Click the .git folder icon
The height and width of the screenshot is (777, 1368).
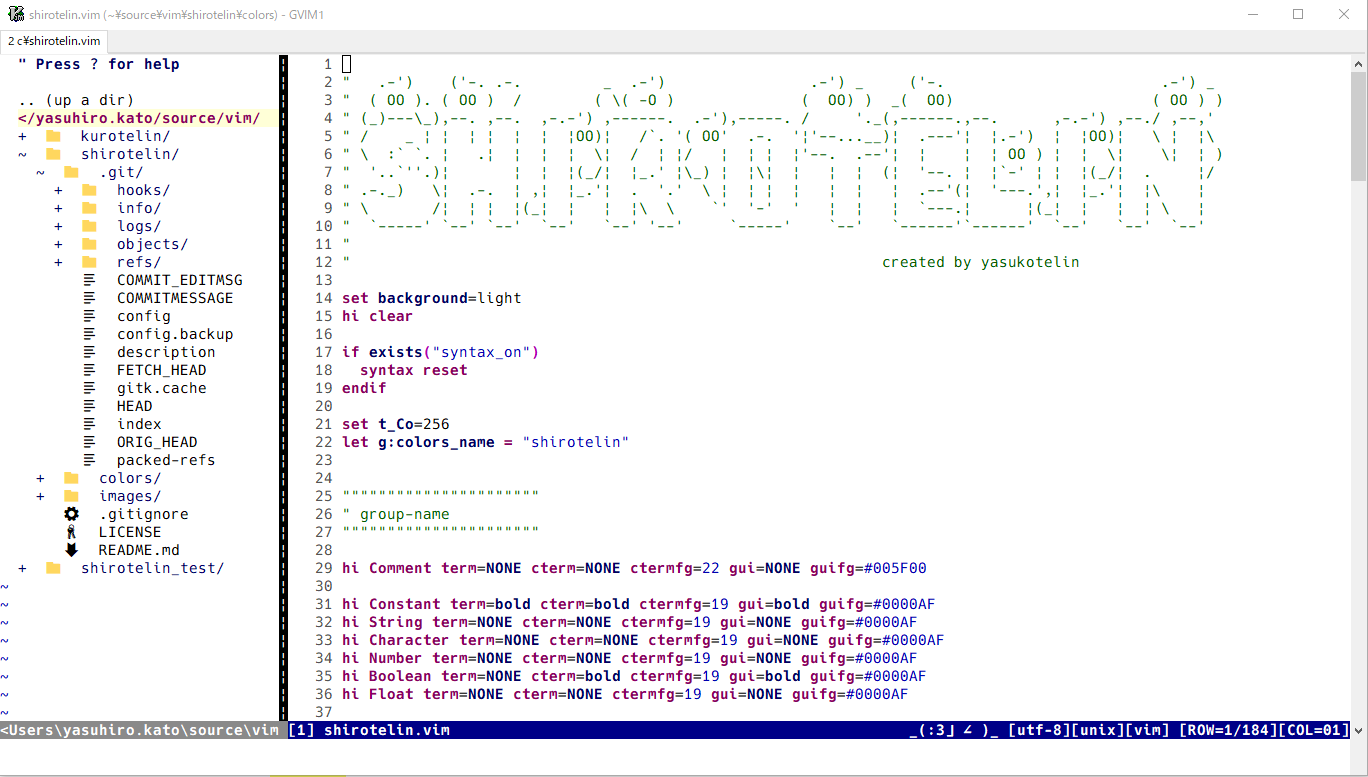(x=71, y=172)
